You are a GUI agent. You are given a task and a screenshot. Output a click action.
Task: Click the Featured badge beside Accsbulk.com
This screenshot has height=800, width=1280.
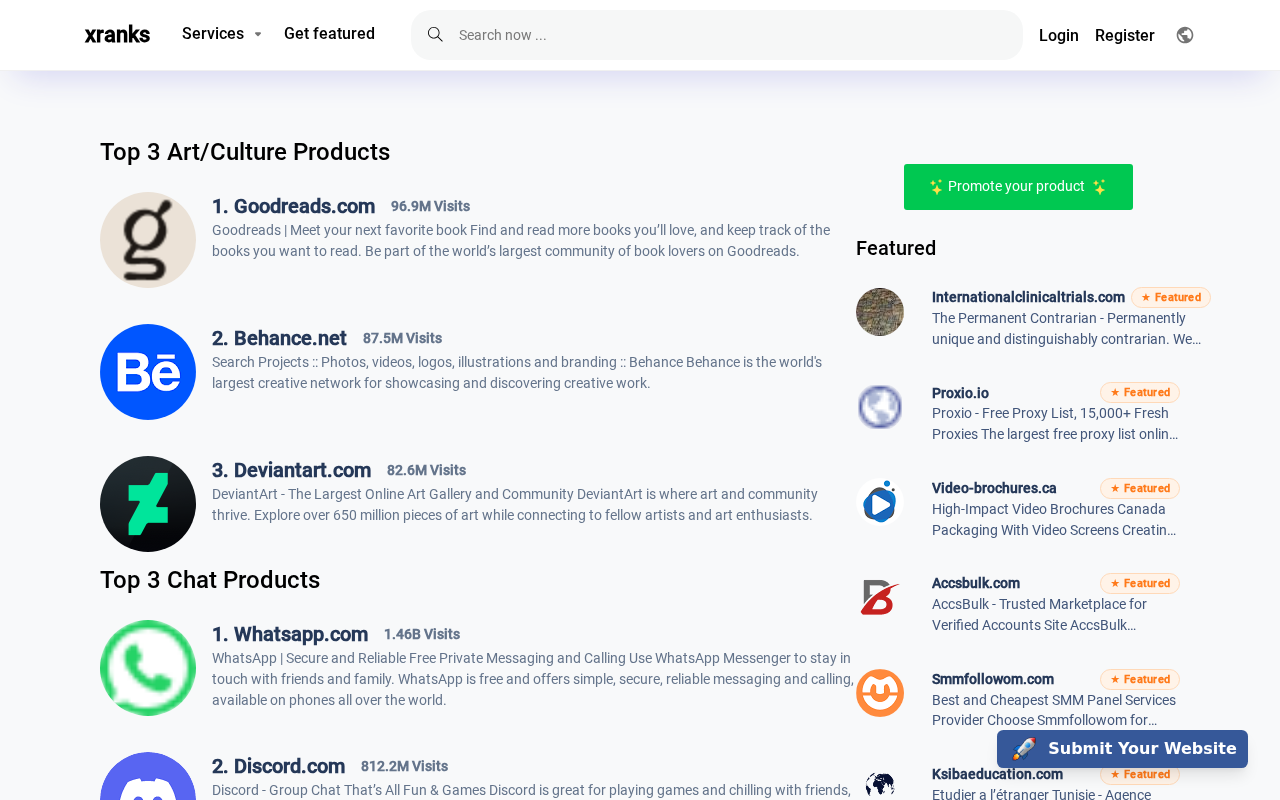tap(1140, 583)
